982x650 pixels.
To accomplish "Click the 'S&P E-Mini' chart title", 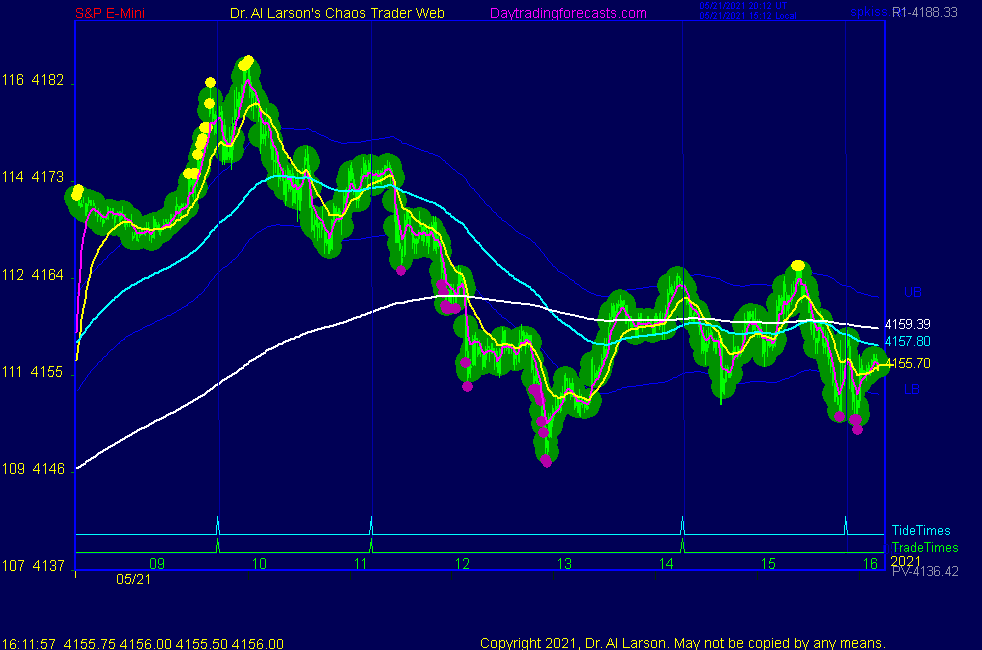I will click(110, 13).
